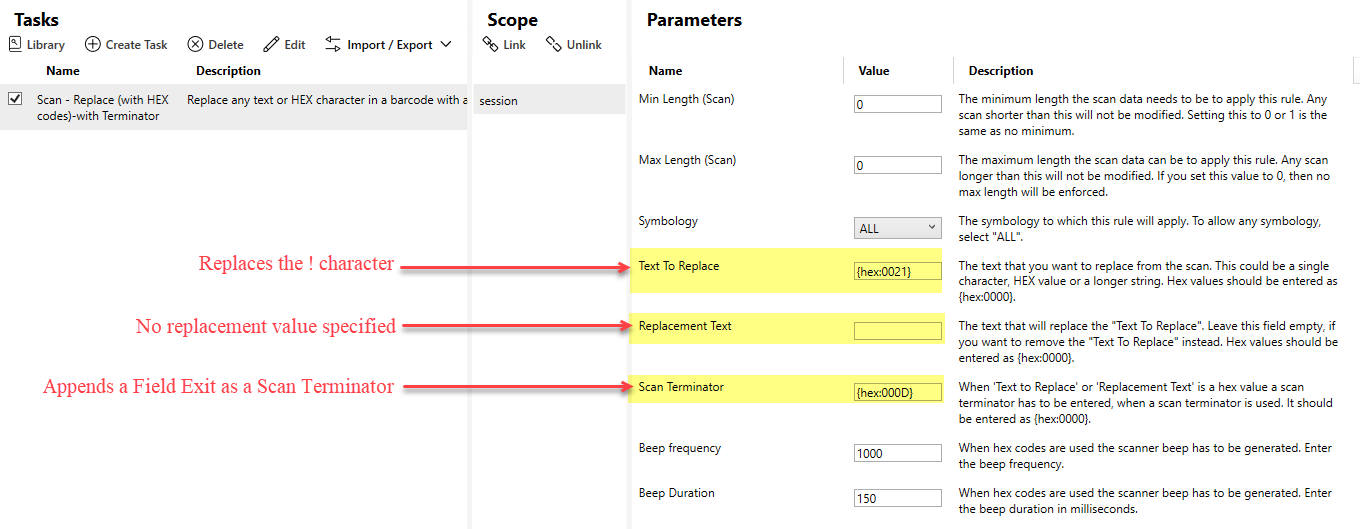Click the Max Length (Scan) value field
1360x529 pixels.
click(x=897, y=165)
